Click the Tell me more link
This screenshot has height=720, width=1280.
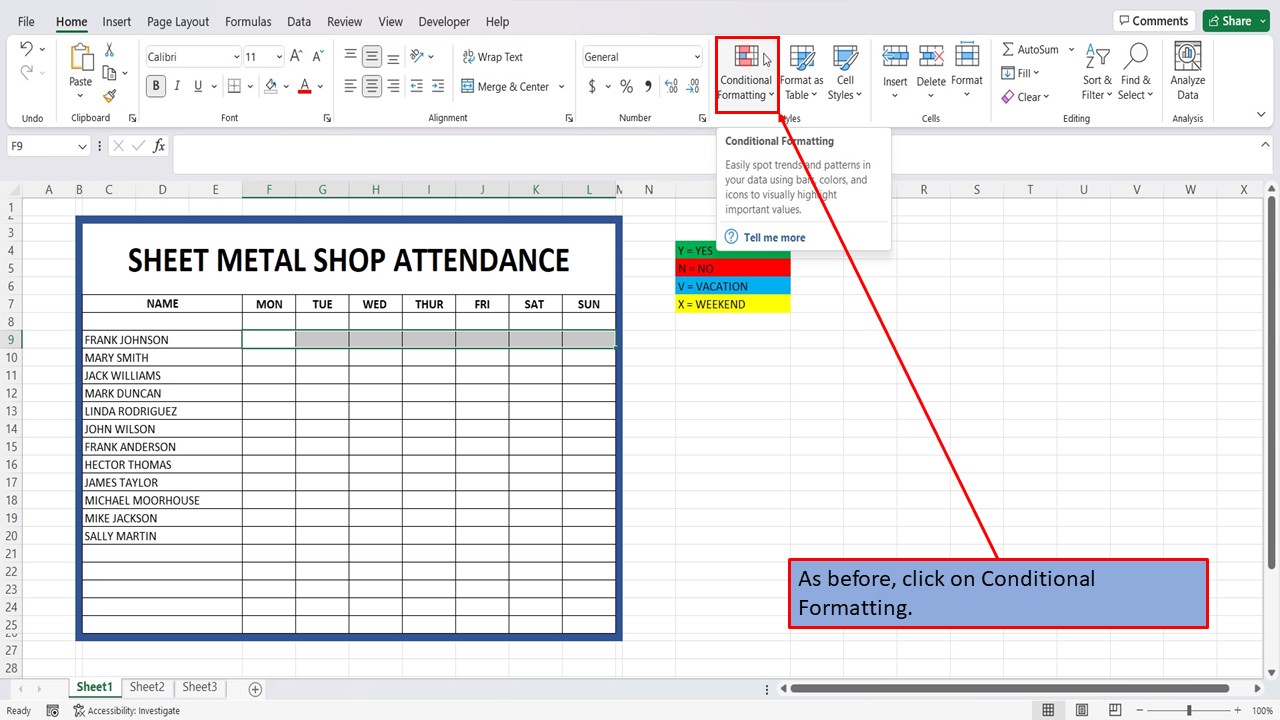pos(774,238)
